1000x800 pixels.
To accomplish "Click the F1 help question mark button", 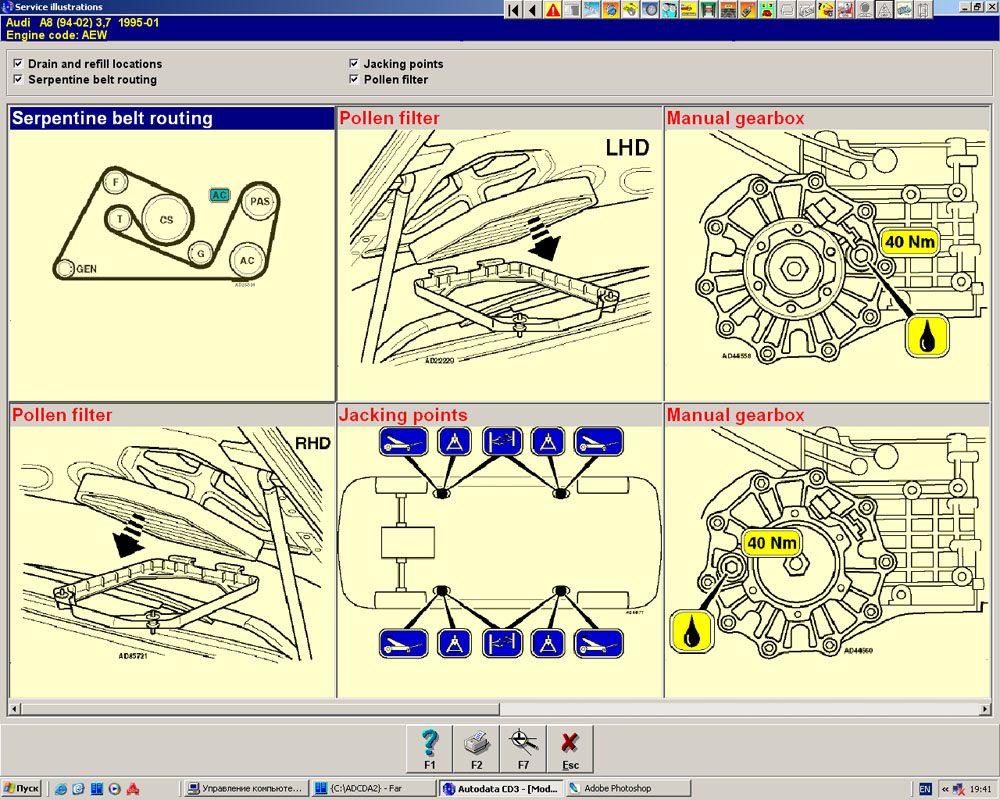I will [430, 748].
